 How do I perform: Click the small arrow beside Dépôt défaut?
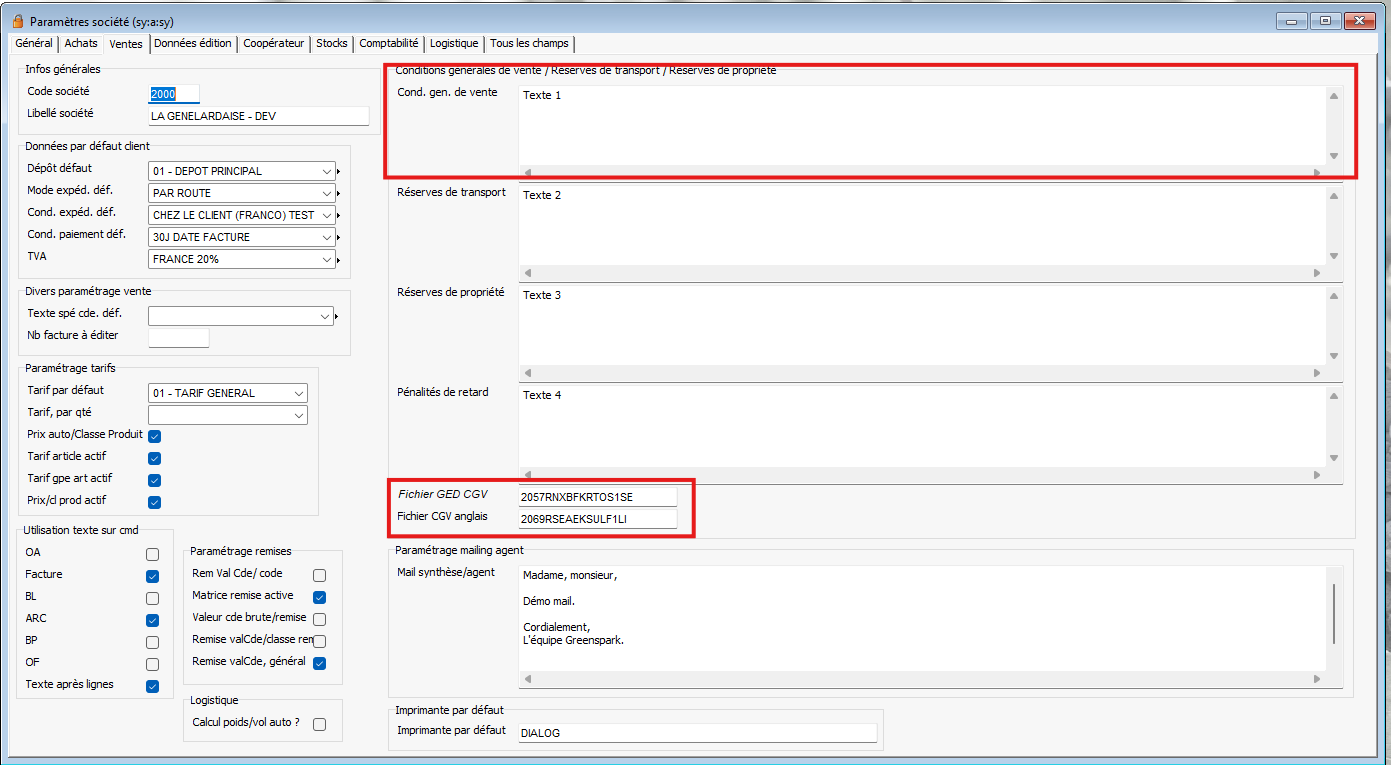pos(339,172)
